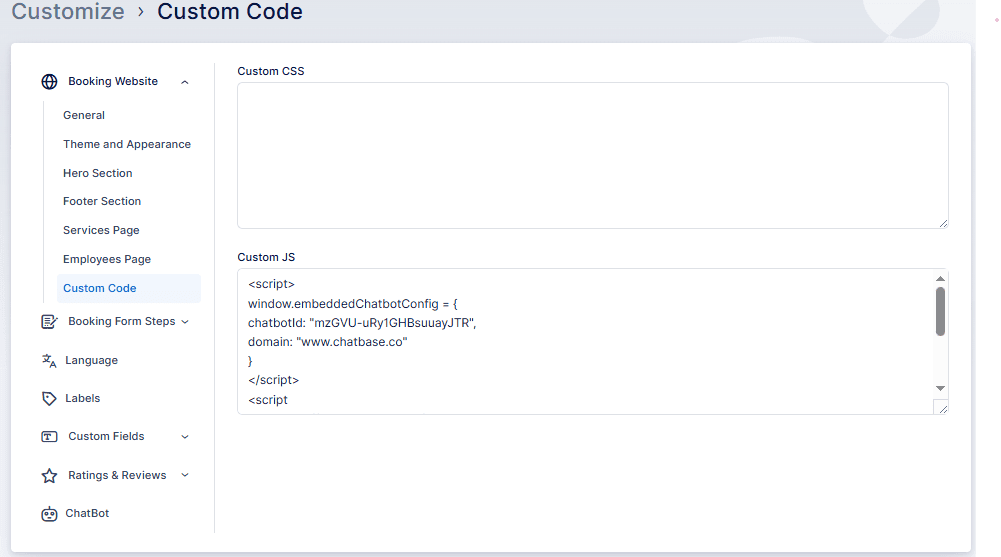Screen dimensions: 1001x557
Task: Open Theme and Appearance settings
Action: point(126,144)
